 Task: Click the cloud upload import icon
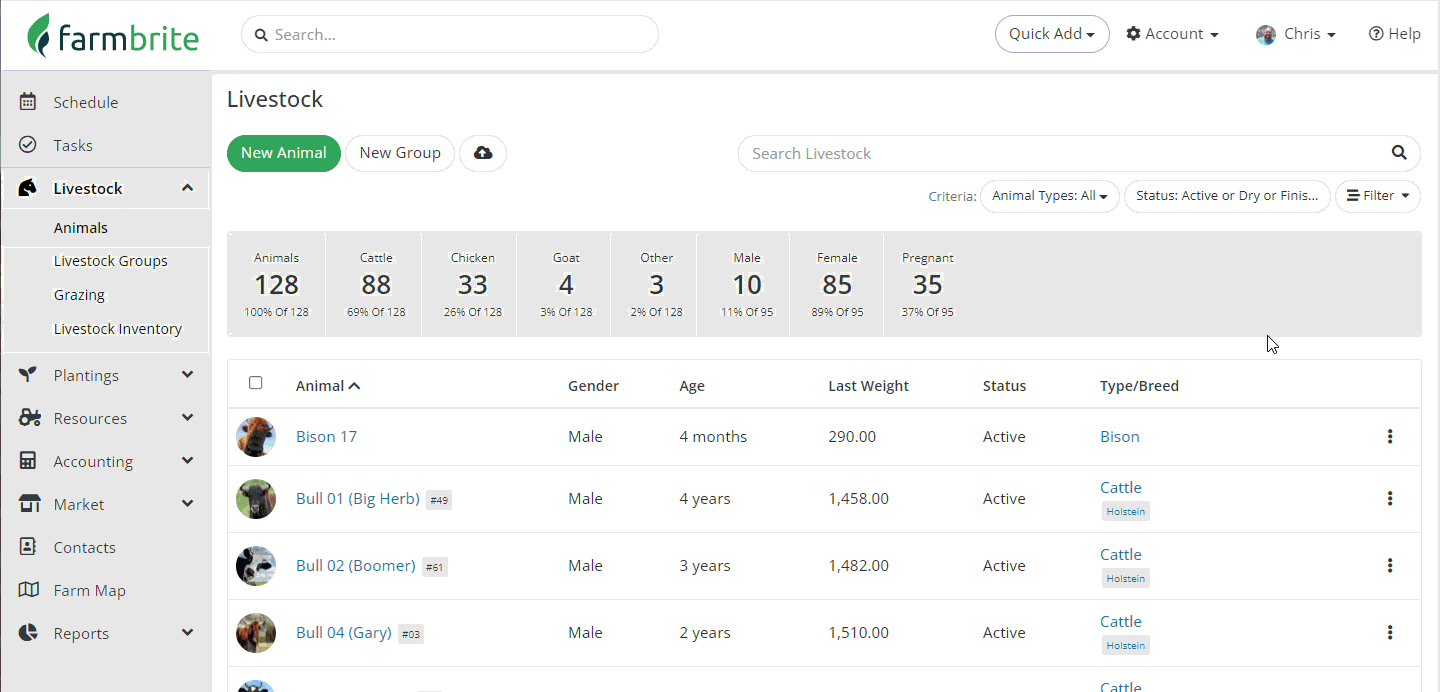click(x=483, y=153)
